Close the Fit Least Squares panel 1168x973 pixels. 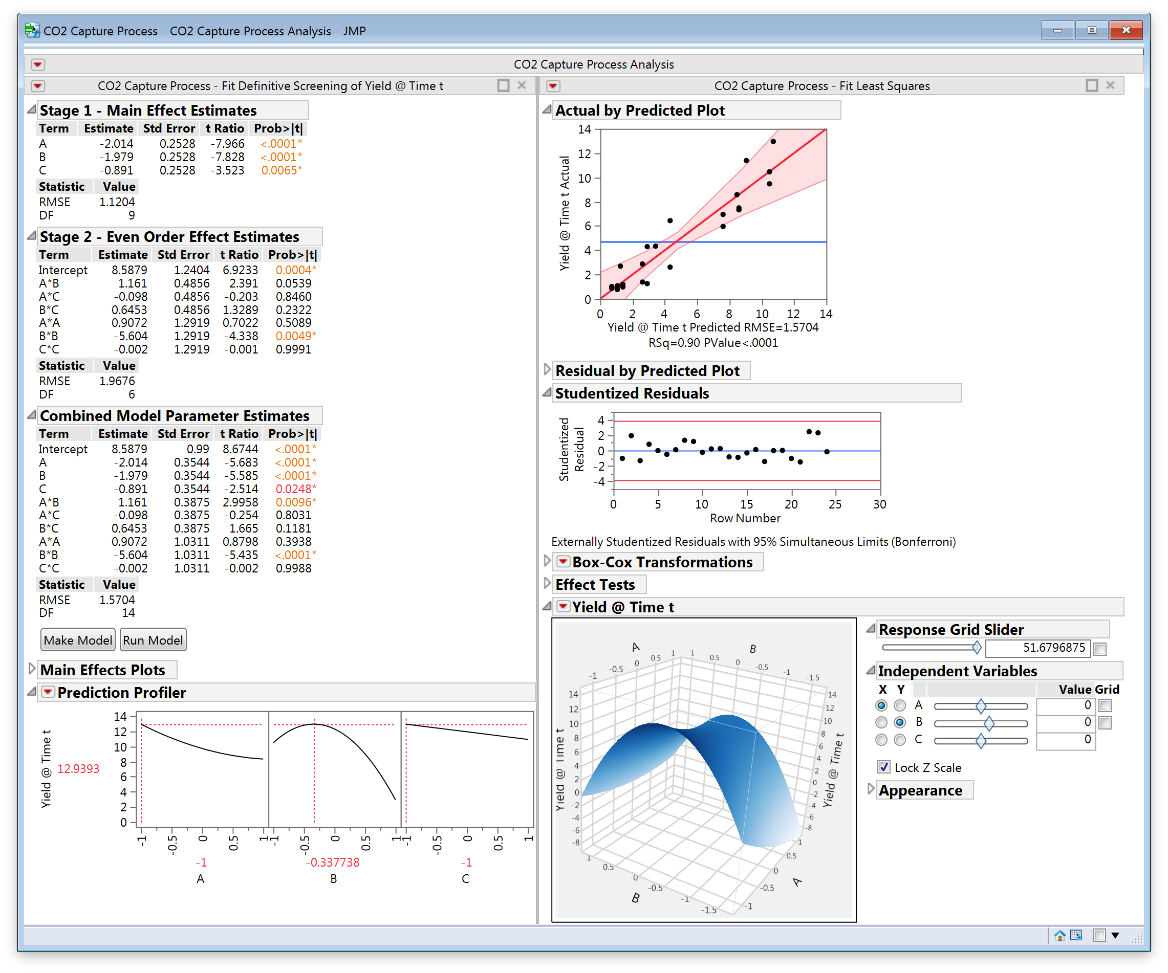[1111, 86]
